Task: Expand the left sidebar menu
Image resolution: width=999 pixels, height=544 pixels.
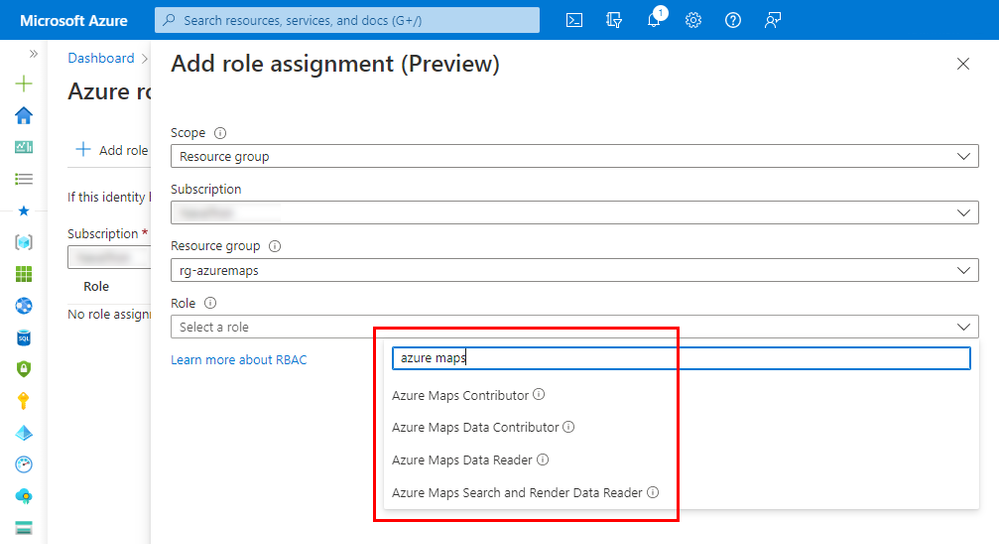Action: pyautogui.click(x=33, y=54)
